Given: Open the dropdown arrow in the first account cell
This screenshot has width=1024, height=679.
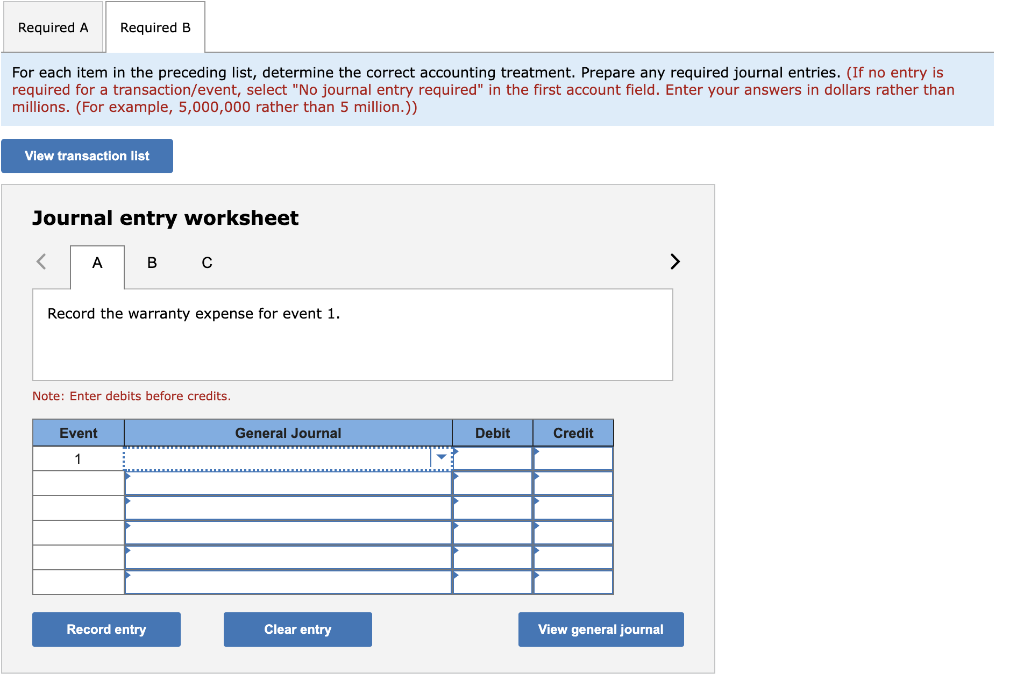Looking at the screenshot, I should (x=441, y=457).
